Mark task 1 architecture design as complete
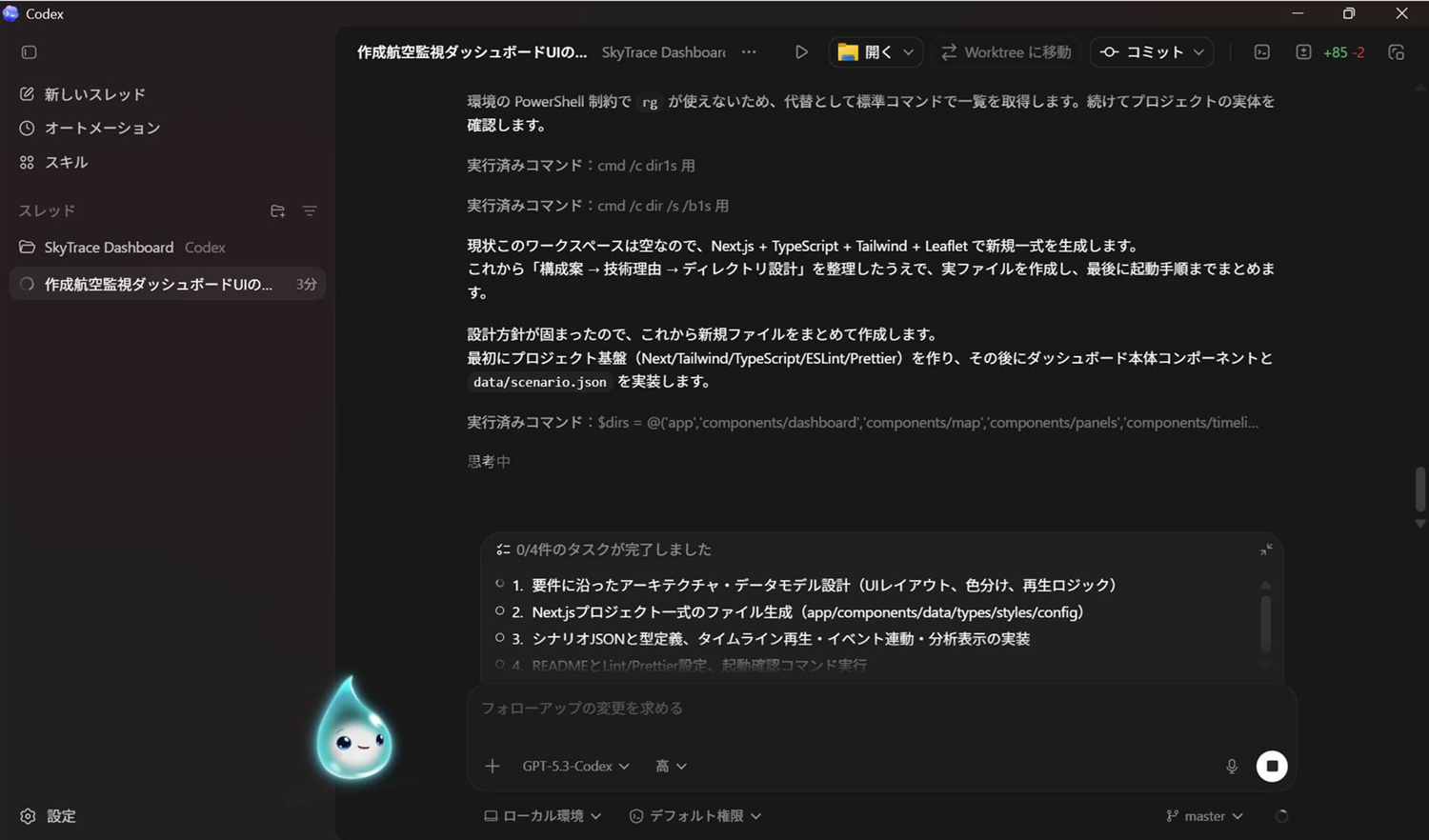1429x840 pixels. pos(499,585)
